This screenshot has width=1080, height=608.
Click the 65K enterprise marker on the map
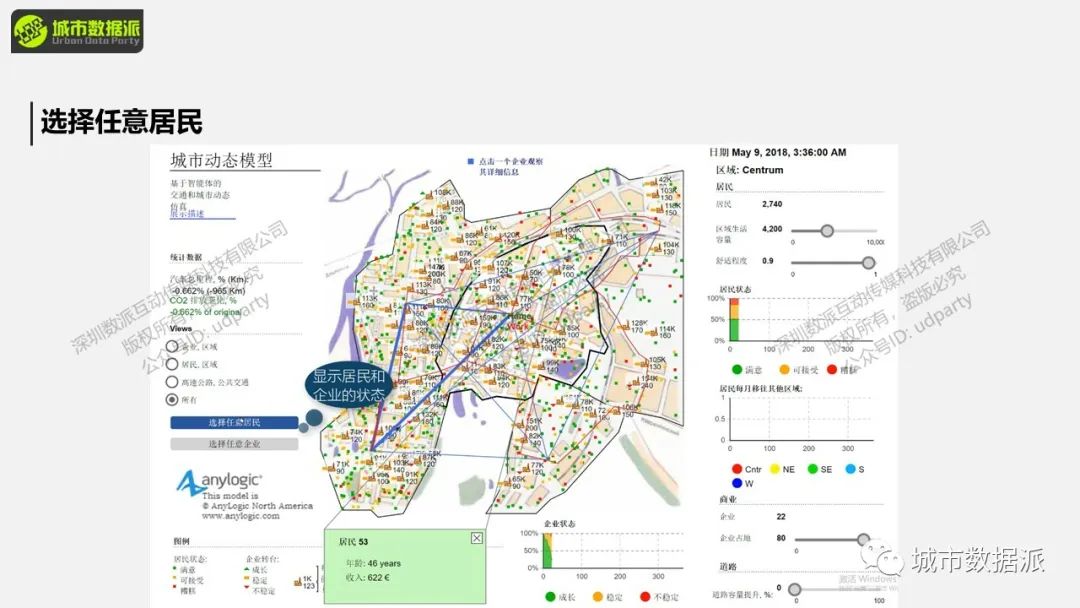[510, 481]
